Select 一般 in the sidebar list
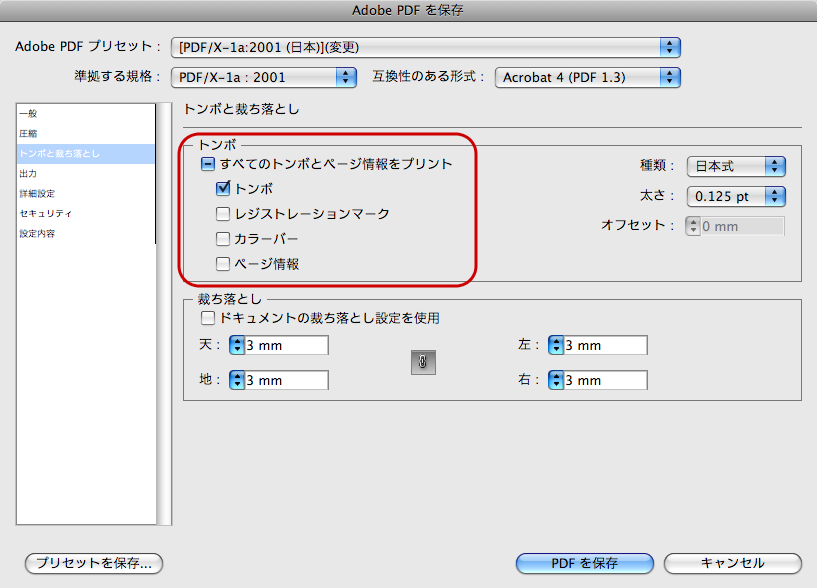This screenshot has height=588, width=817. tap(86, 114)
